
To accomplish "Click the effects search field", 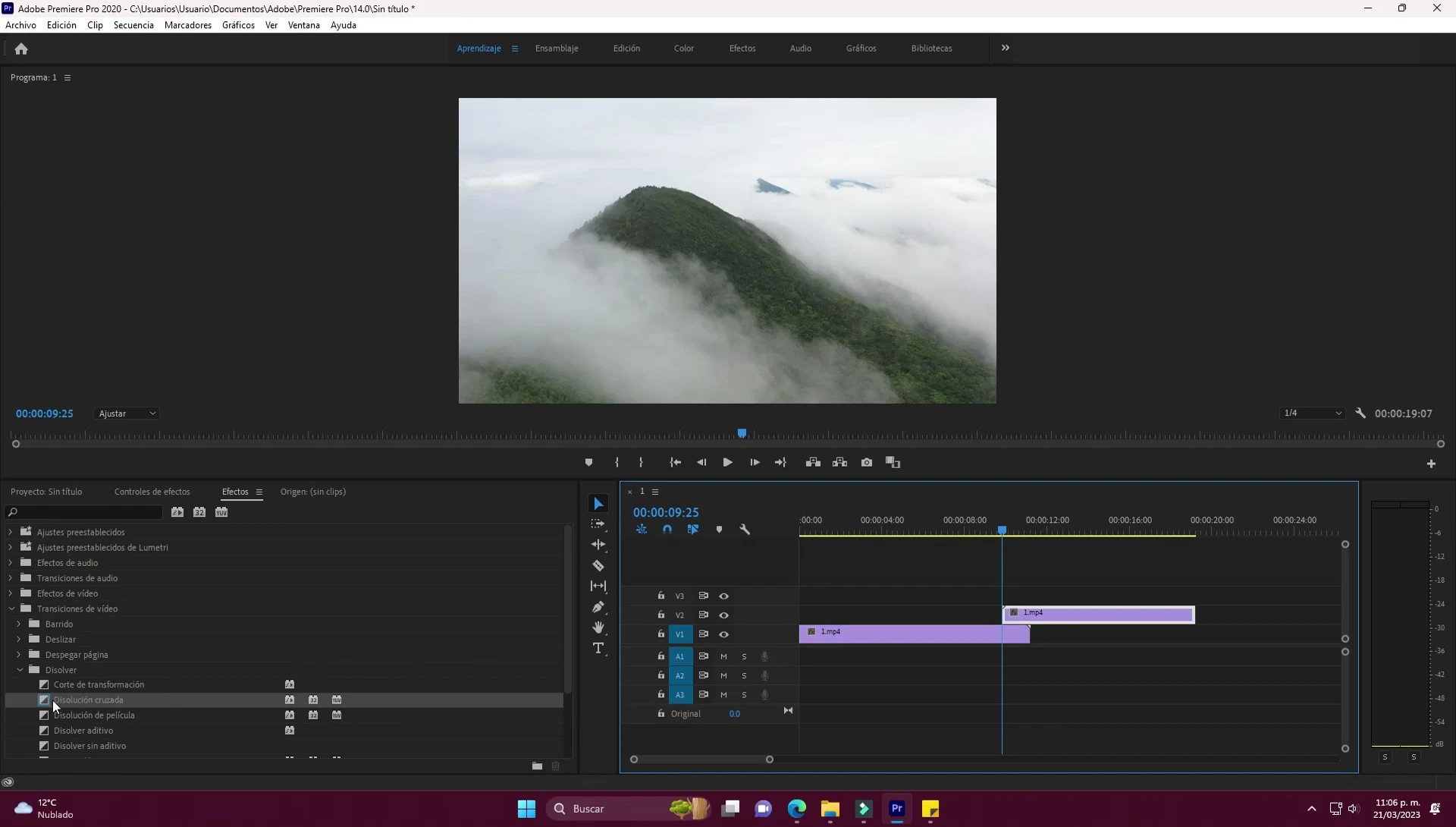I will (84, 512).
